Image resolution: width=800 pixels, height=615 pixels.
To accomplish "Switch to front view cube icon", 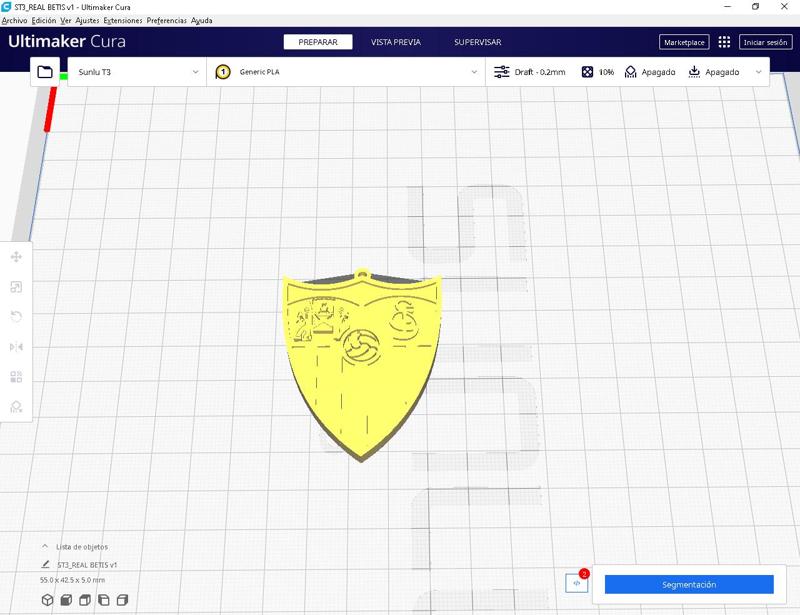I will pyautogui.click(x=66, y=600).
